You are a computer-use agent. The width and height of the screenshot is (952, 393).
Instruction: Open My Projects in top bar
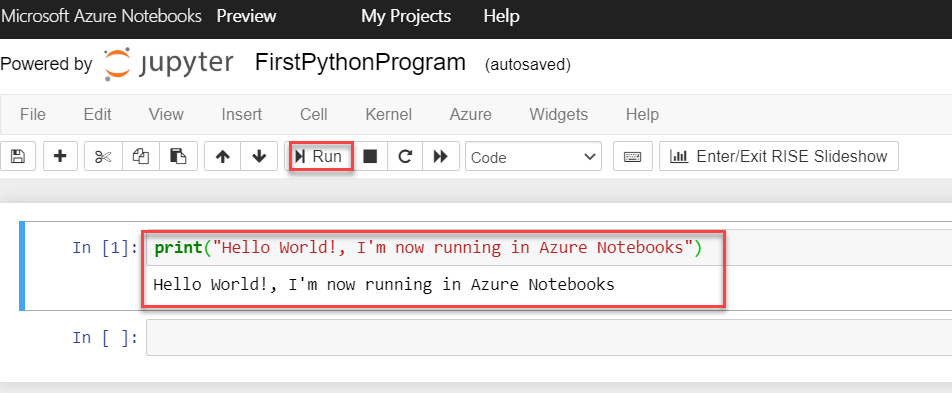coord(406,16)
